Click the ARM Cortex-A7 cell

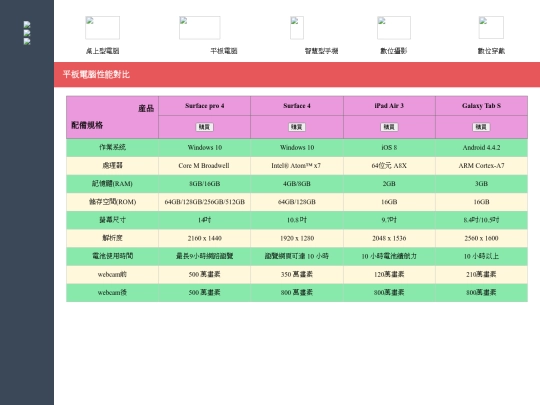click(481, 166)
